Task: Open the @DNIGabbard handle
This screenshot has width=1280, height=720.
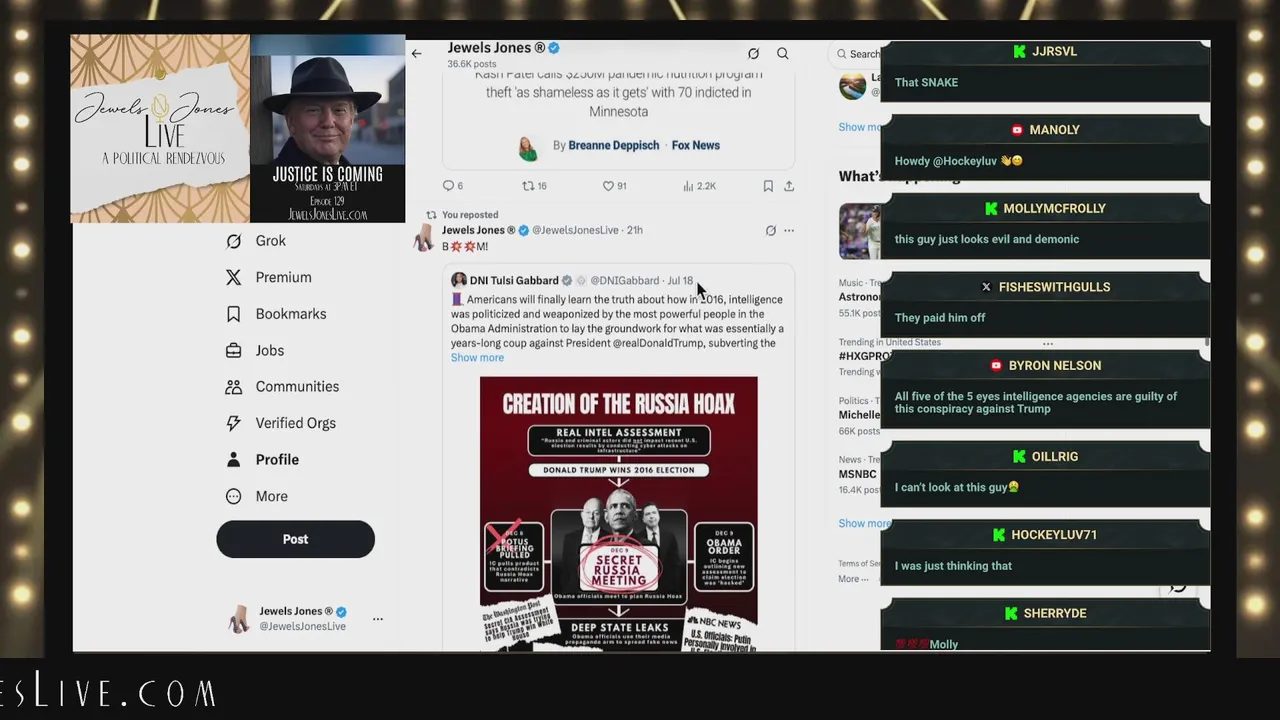Action: pyautogui.click(x=624, y=281)
